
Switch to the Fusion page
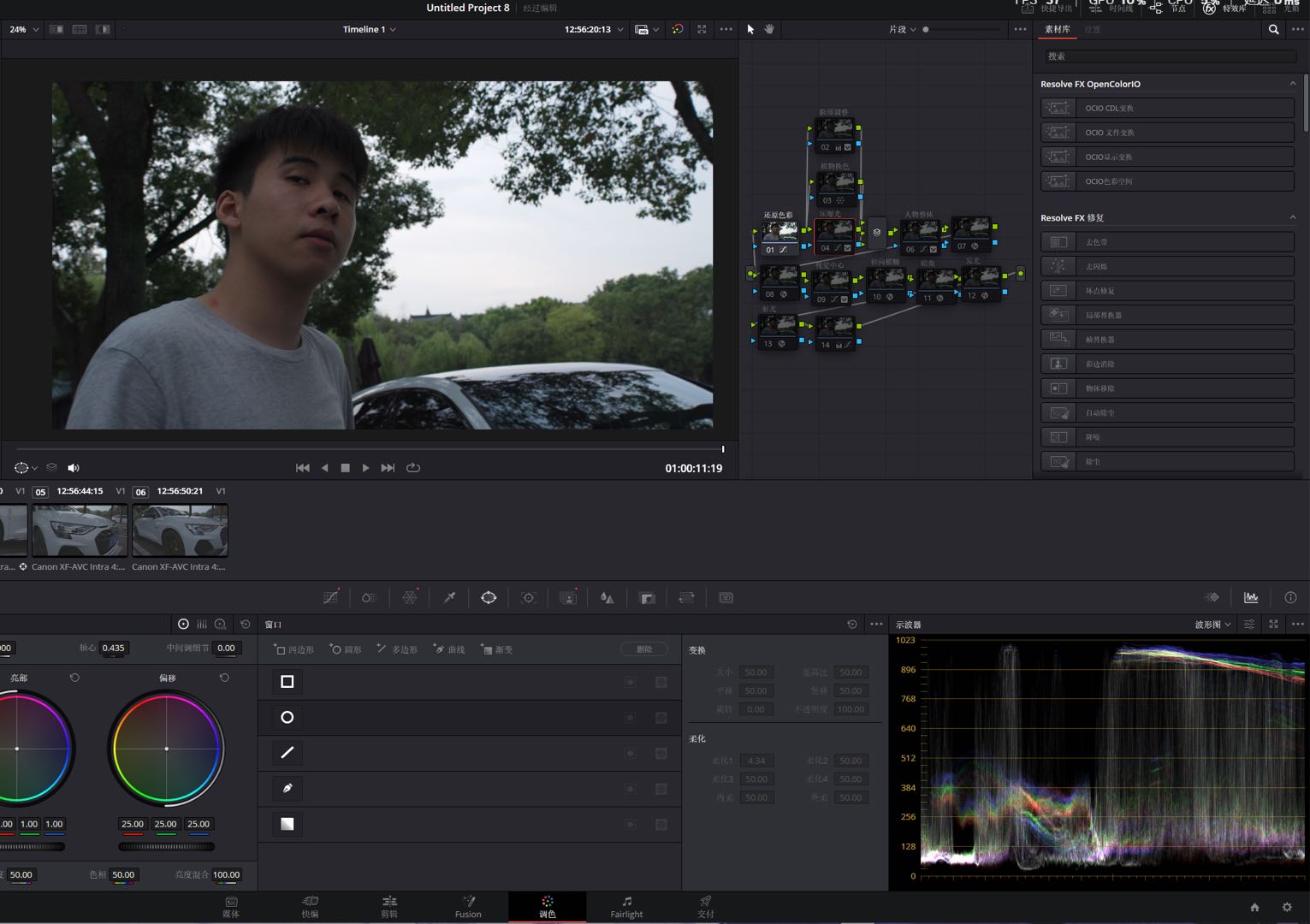tap(468, 907)
